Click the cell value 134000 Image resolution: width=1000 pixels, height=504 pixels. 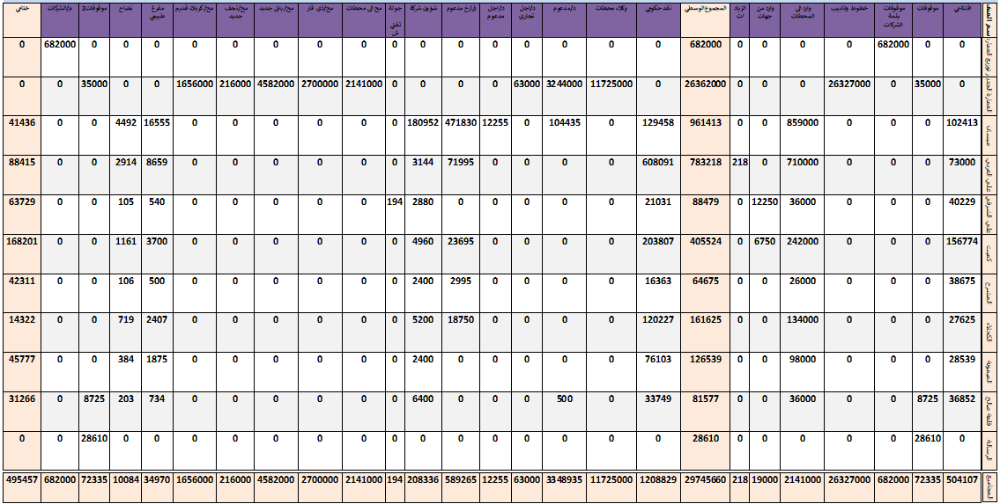click(803, 332)
